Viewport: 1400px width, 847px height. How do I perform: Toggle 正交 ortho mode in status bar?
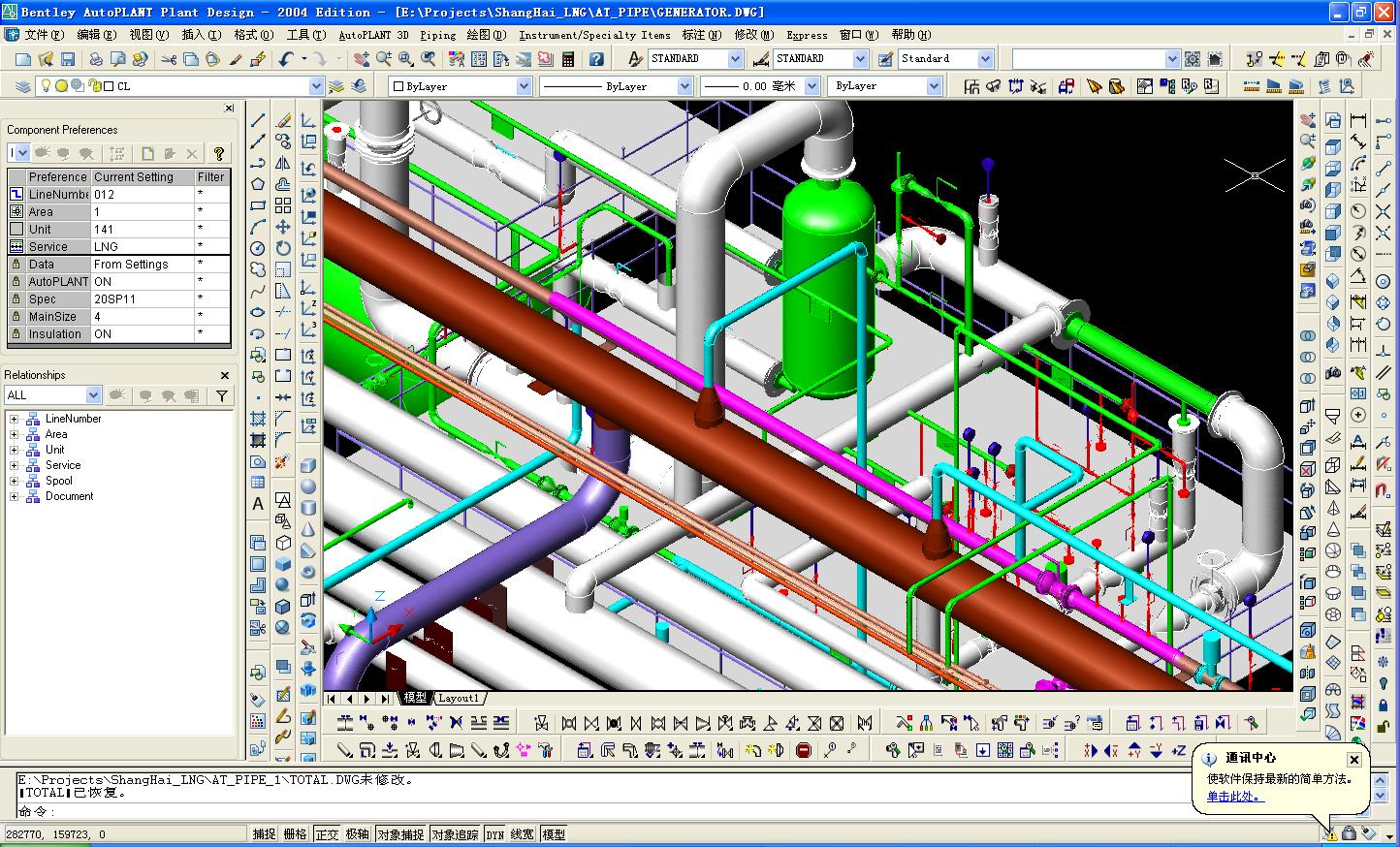327,834
